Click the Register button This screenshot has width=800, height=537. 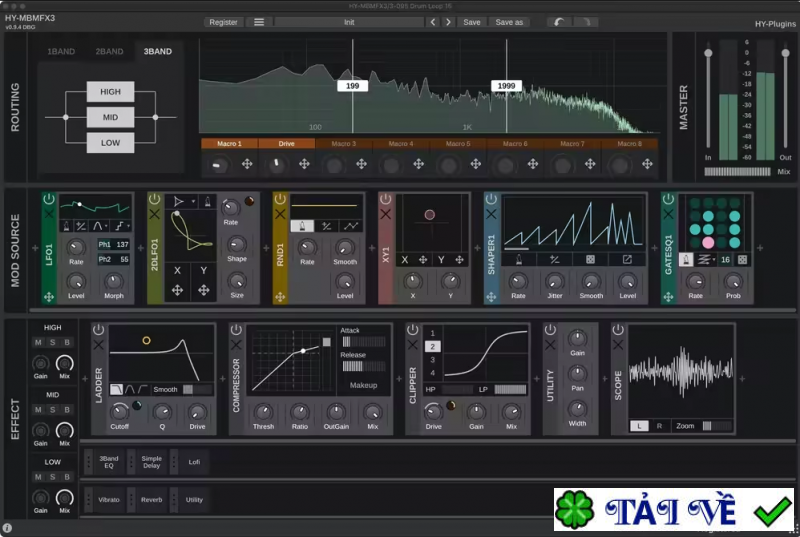(223, 22)
